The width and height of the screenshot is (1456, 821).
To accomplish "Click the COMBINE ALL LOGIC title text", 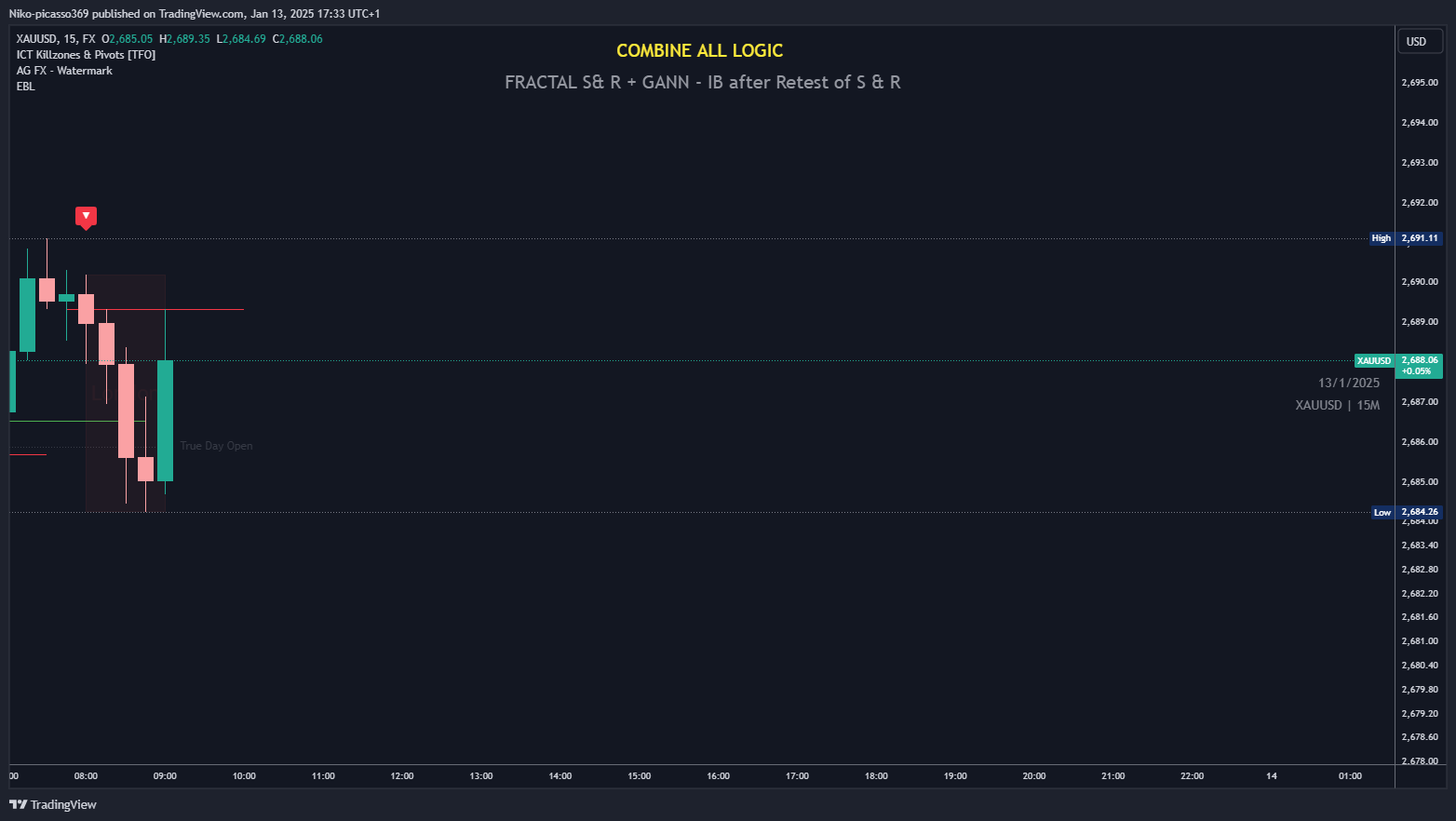I will click(x=700, y=51).
